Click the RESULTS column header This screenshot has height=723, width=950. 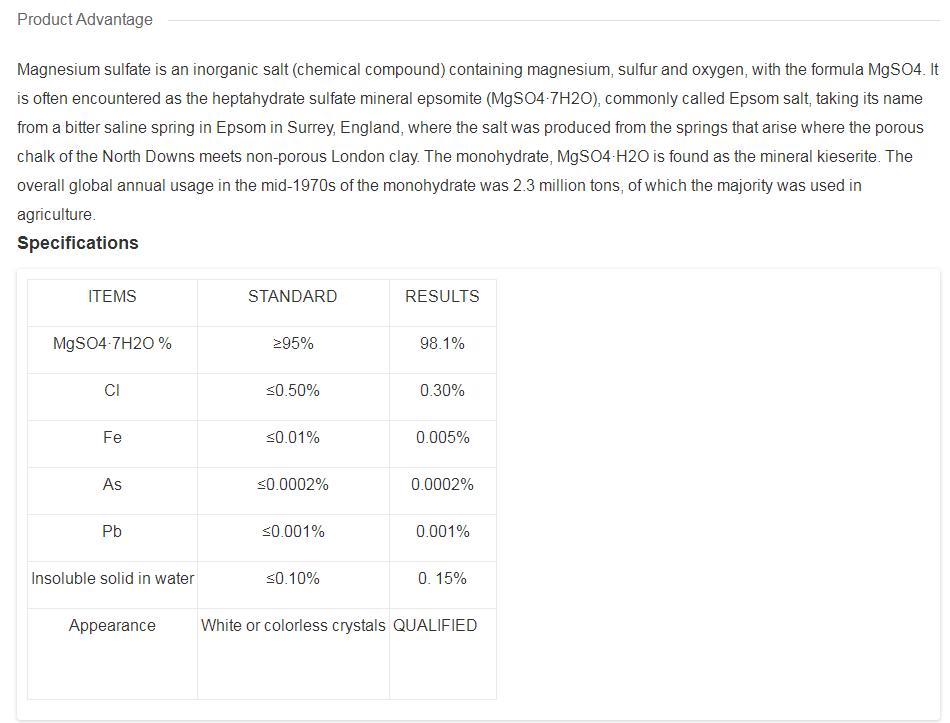pyautogui.click(x=442, y=296)
